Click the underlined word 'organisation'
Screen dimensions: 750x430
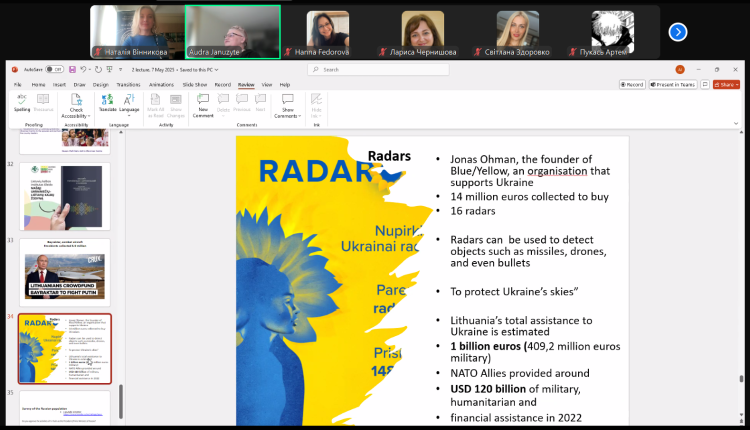(x=557, y=171)
